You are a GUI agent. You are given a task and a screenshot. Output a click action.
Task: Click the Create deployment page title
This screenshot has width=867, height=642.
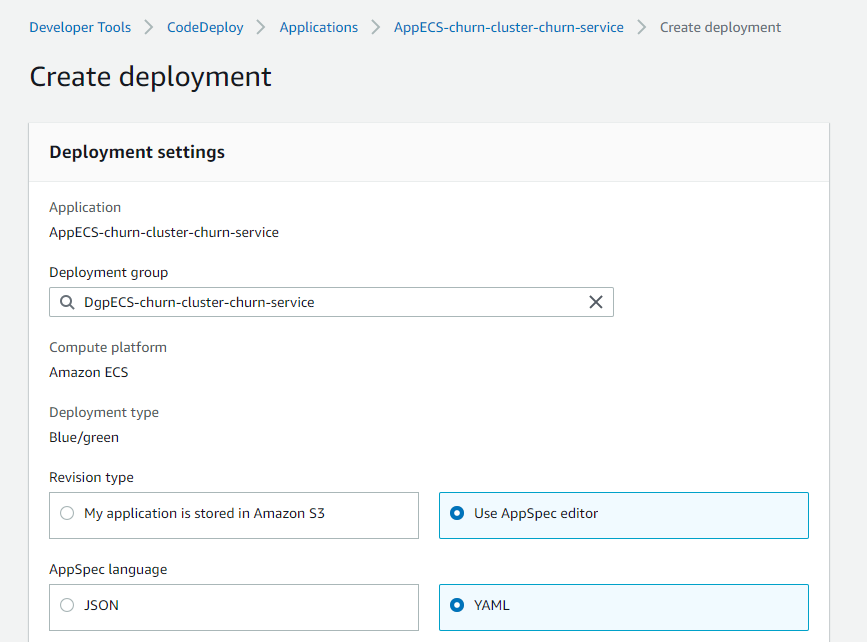(150, 76)
